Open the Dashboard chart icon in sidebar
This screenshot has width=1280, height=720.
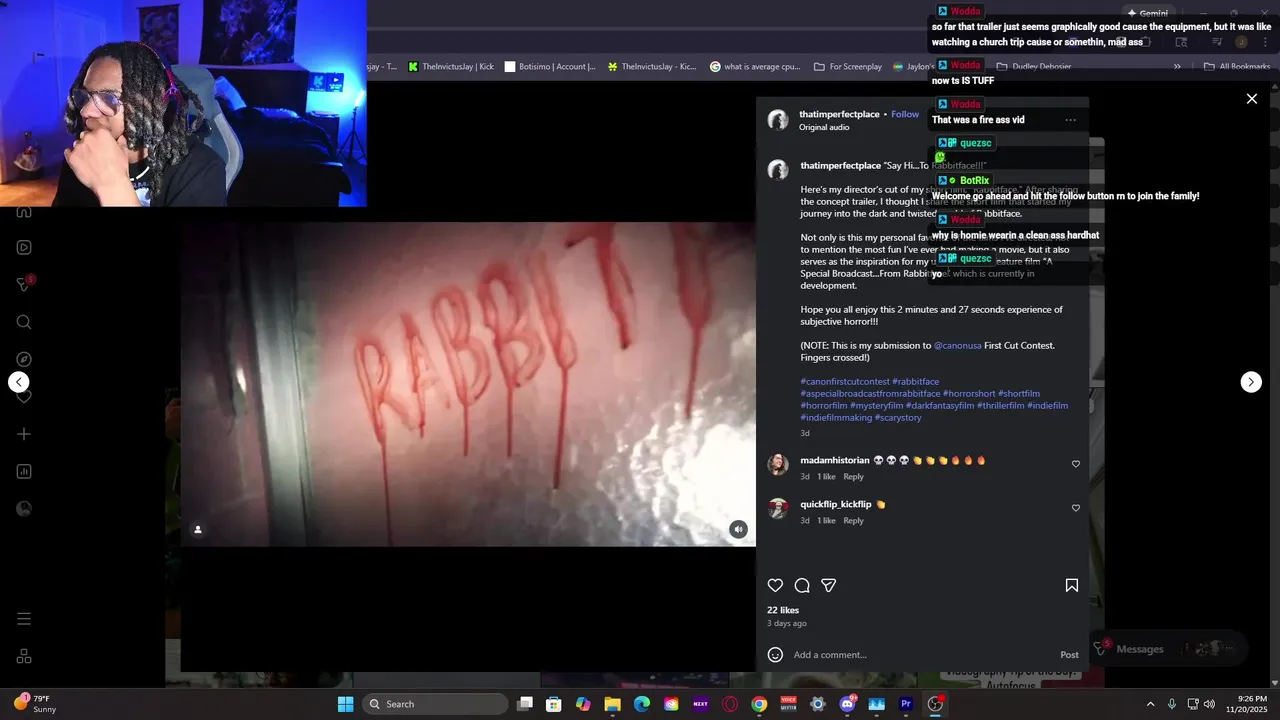24,471
